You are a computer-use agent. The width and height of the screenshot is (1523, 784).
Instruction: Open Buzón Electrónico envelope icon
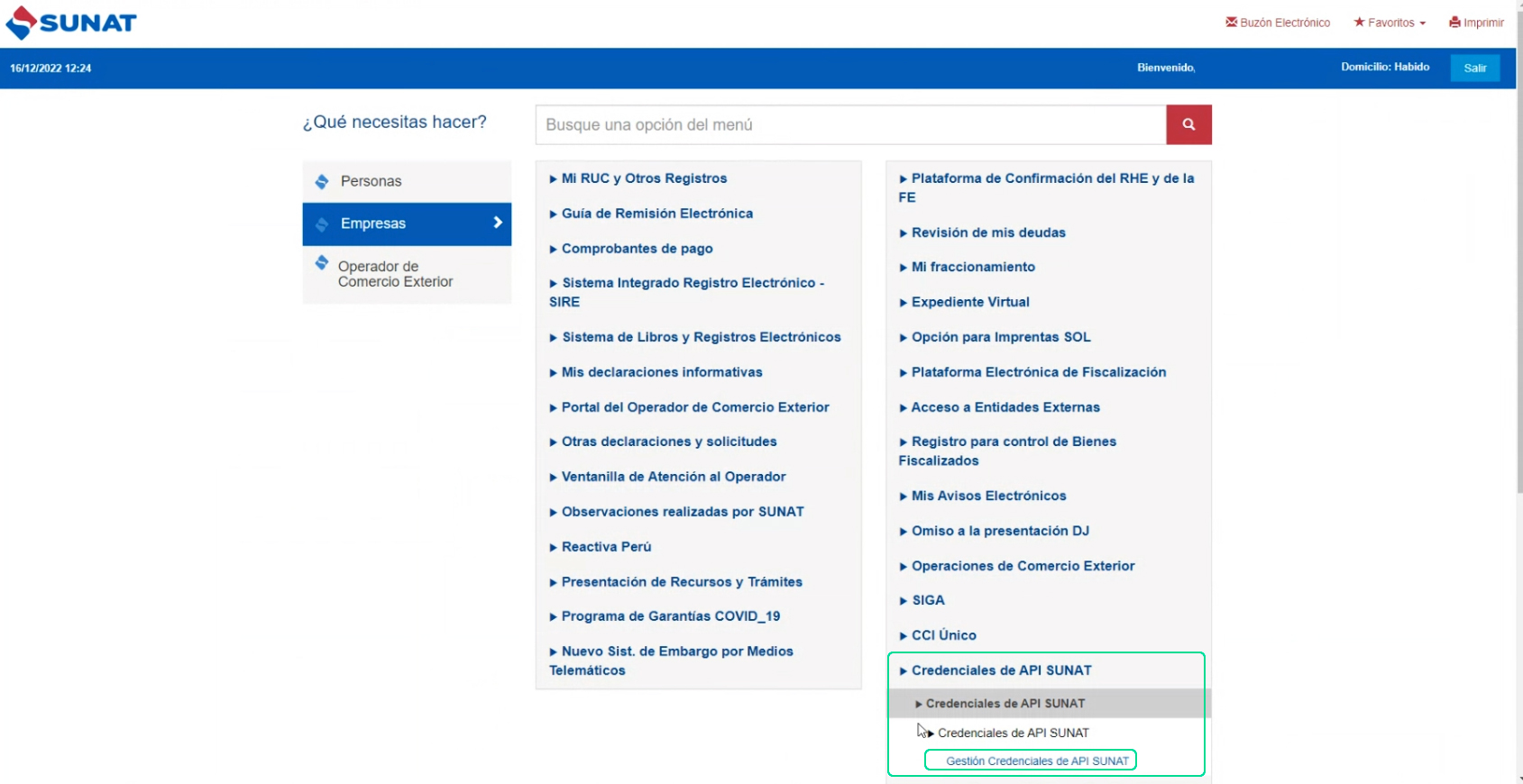(1231, 23)
